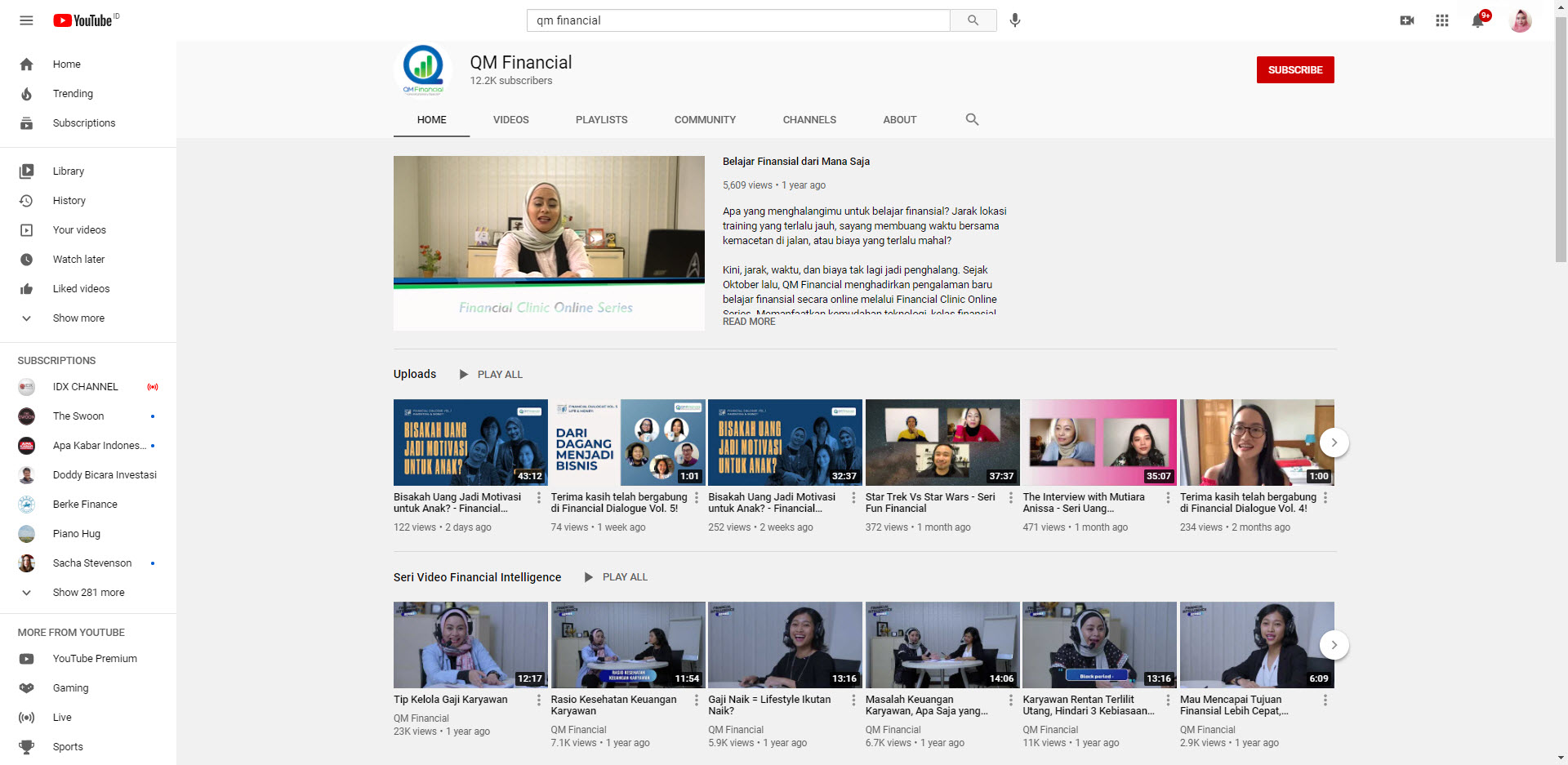Open Berke Finance subscription
This screenshot has width=1568, height=765.
pos(88,505)
